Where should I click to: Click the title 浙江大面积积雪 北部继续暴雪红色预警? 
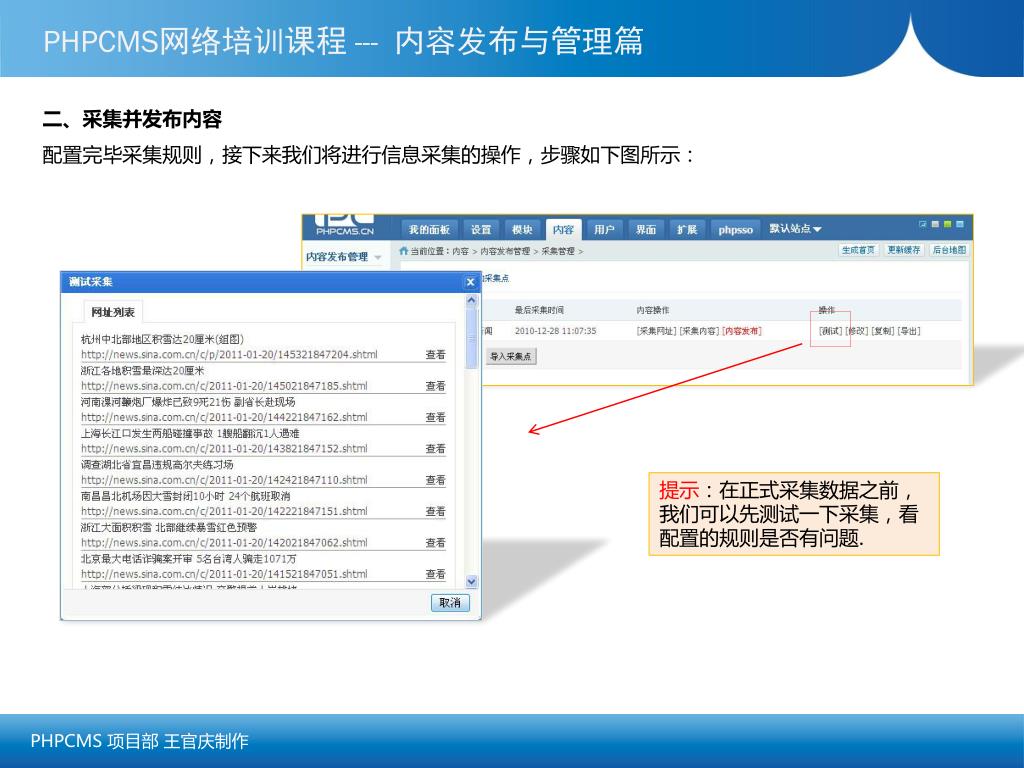pyautogui.click(x=168, y=528)
